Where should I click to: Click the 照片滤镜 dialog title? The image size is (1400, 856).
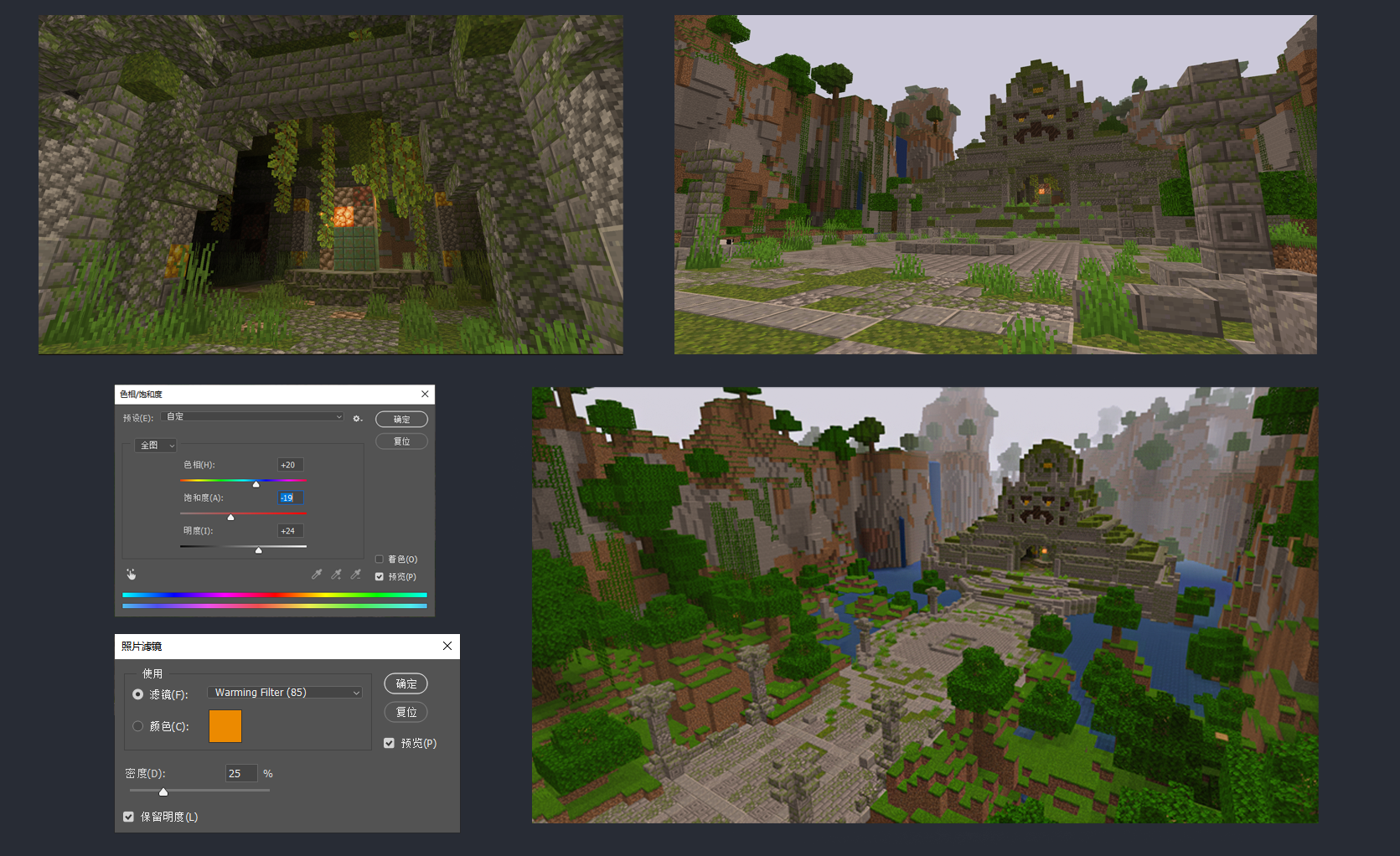click(x=142, y=646)
